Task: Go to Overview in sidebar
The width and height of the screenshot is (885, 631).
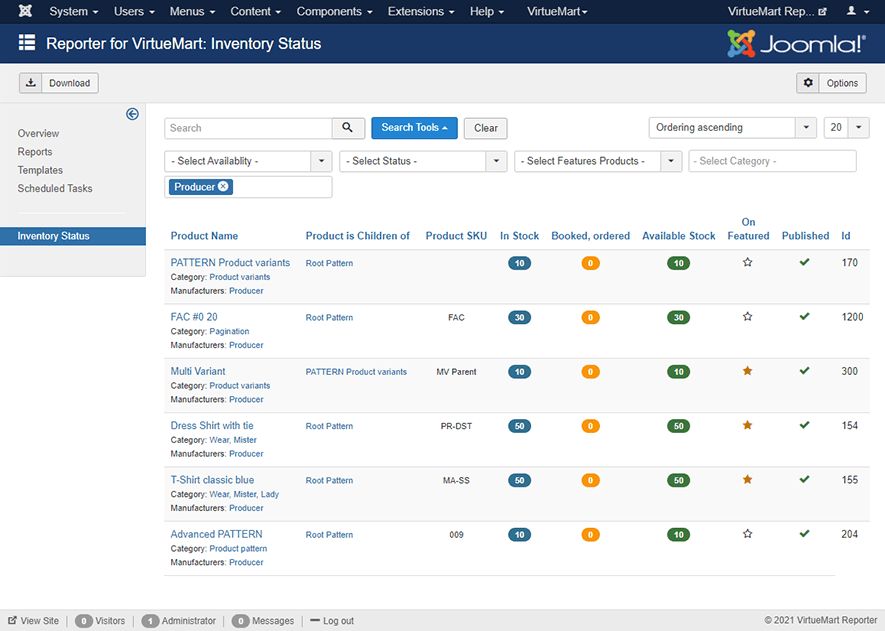Action: click(x=38, y=133)
